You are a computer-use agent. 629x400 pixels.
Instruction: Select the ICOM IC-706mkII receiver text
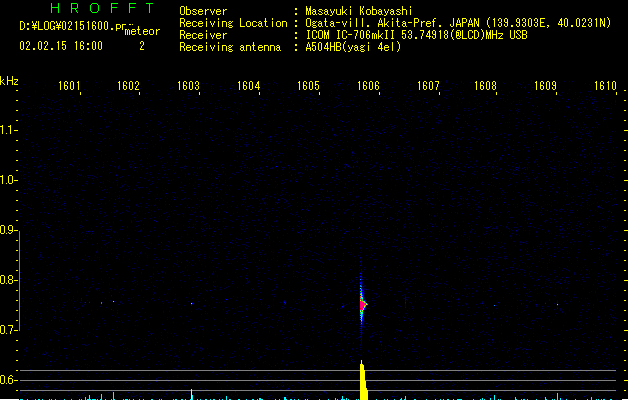(x=416, y=35)
